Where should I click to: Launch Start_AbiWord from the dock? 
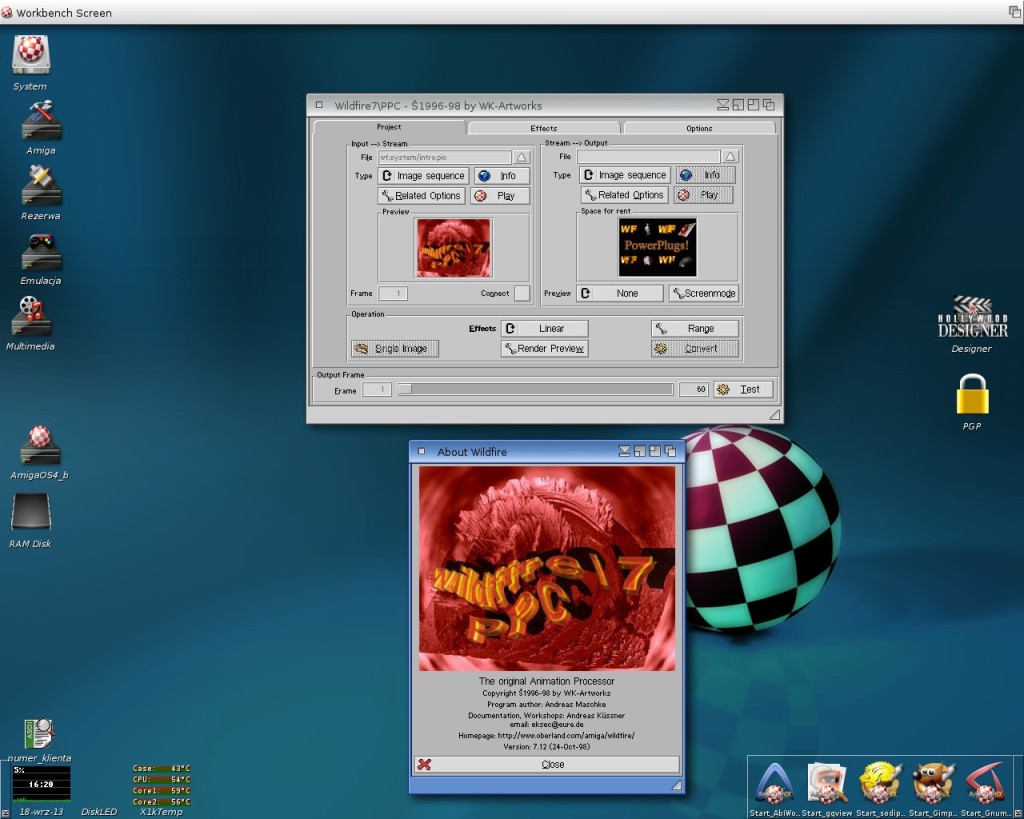coord(774,784)
